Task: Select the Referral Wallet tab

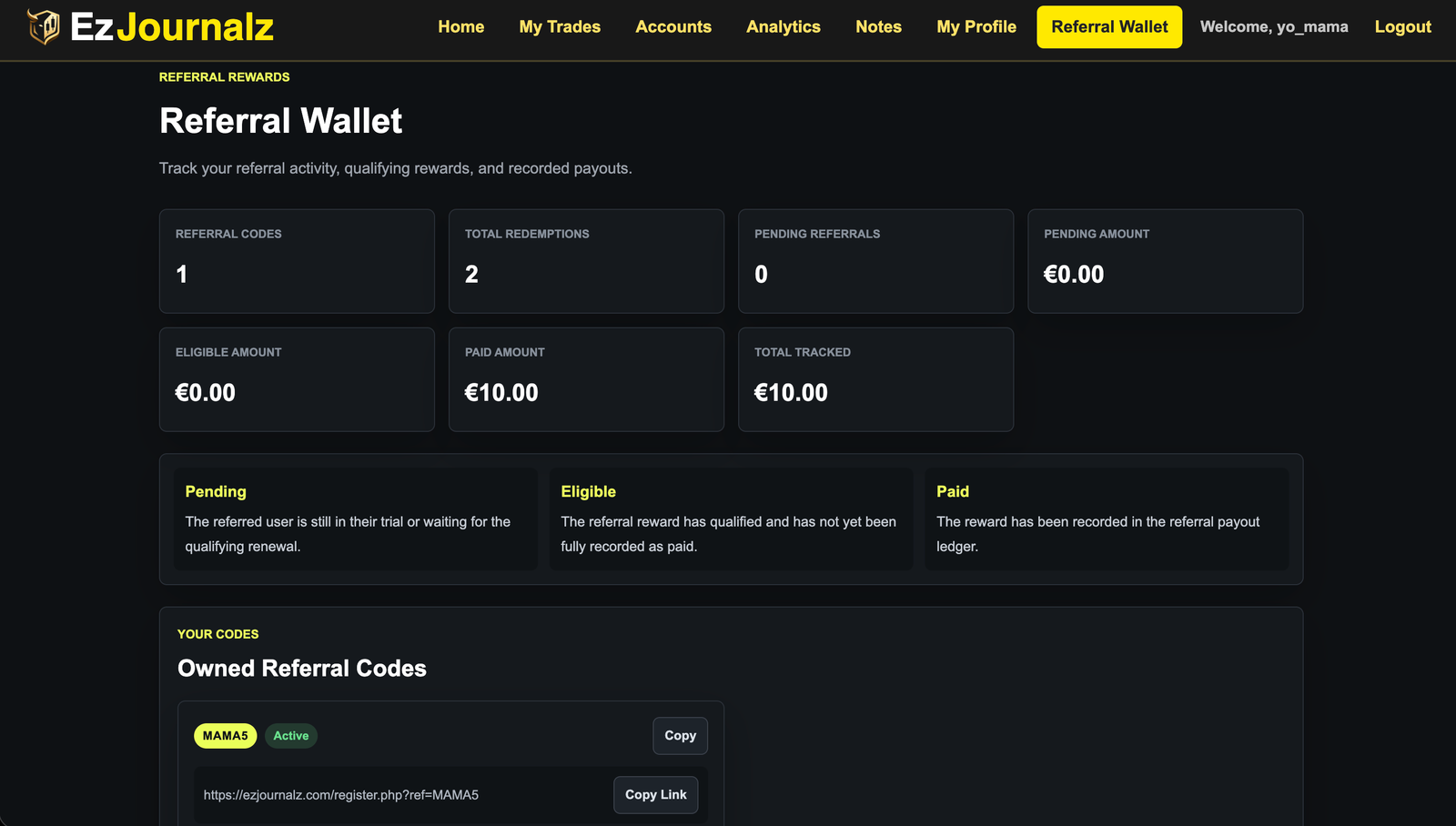Action: pyautogui.click(x=1109, y=27)
